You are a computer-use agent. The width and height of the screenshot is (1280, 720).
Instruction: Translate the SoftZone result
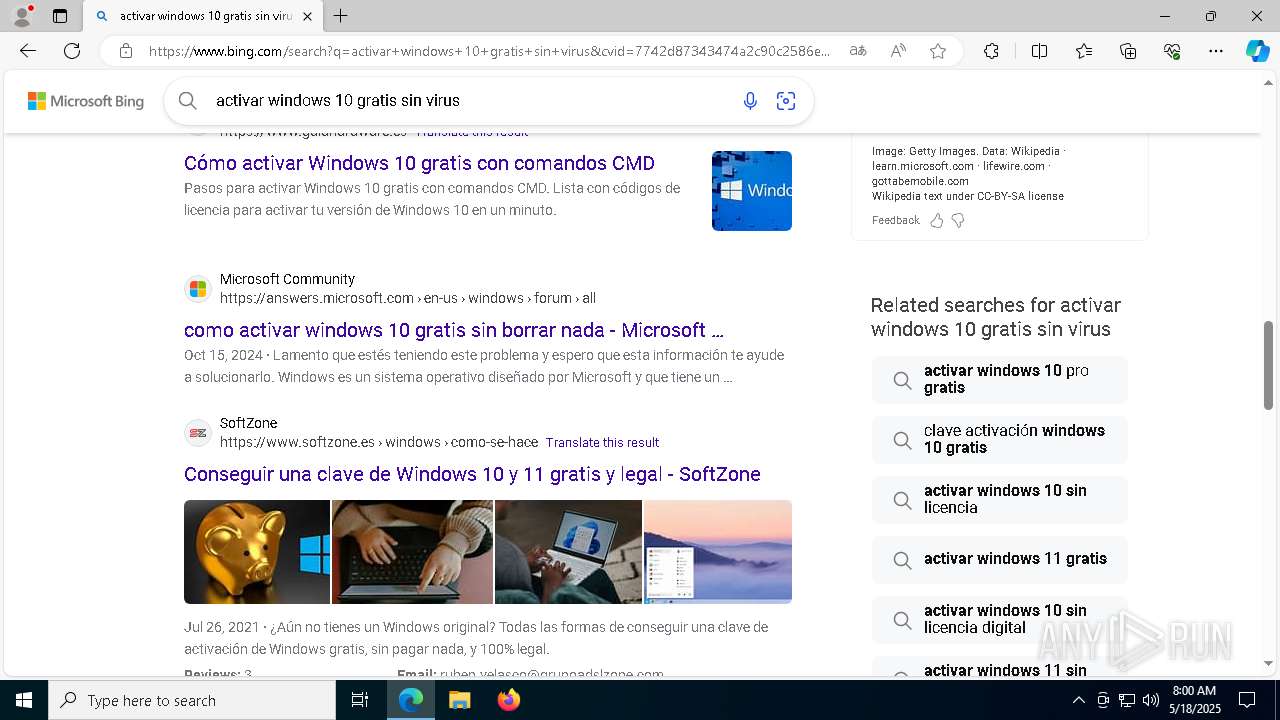pos(602,442)
